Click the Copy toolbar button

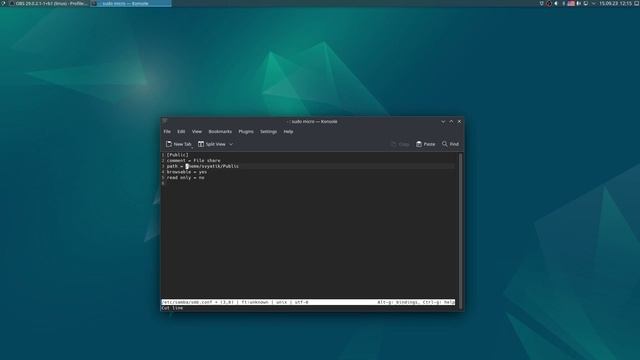400,144
